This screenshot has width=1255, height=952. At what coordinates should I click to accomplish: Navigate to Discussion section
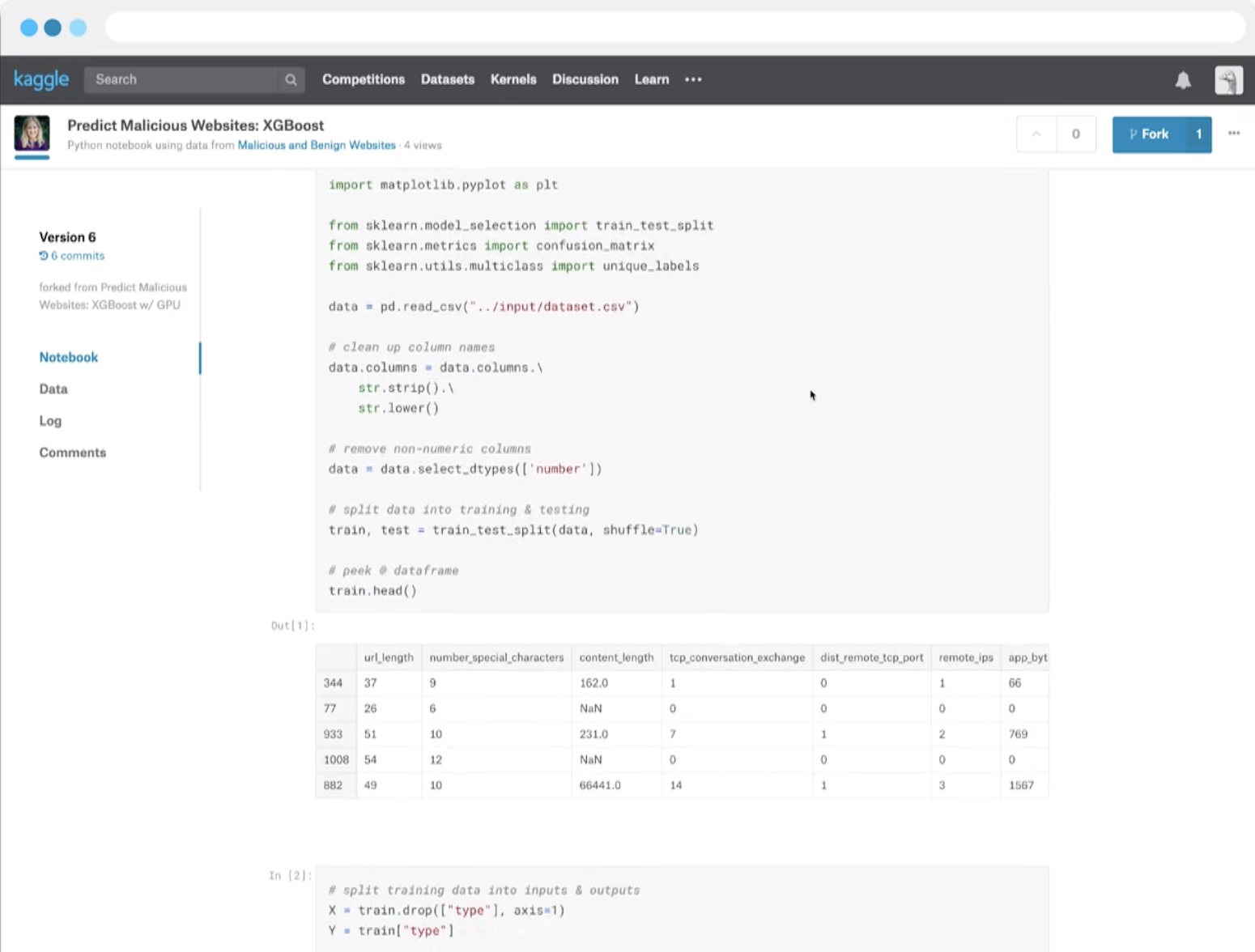point(585,79)
